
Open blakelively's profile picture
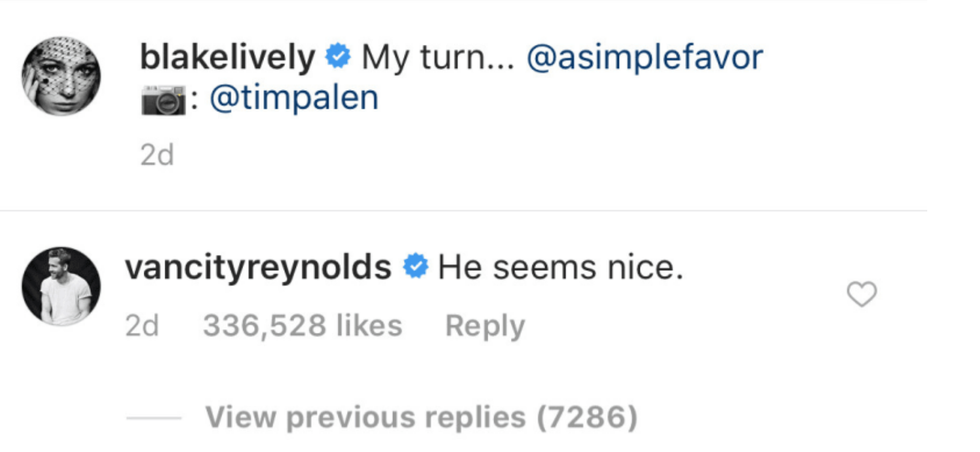[61, 76]
